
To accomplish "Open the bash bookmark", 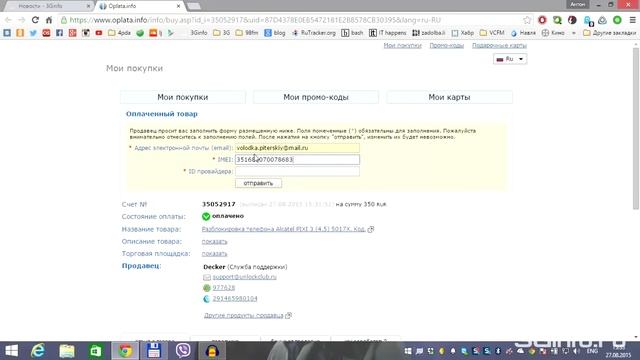I will coord(352,33).
